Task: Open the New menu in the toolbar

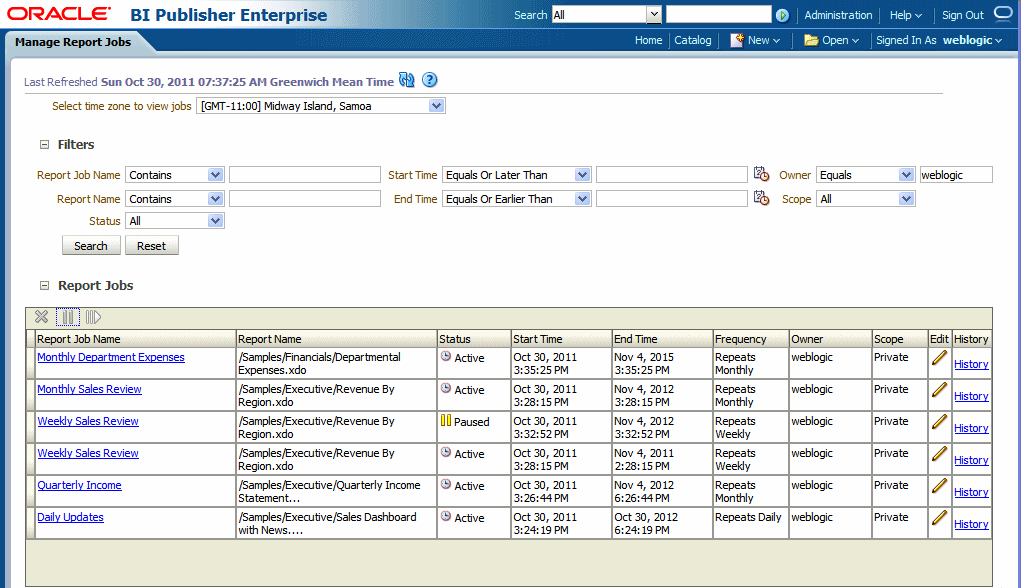Action: coord(757,40)
